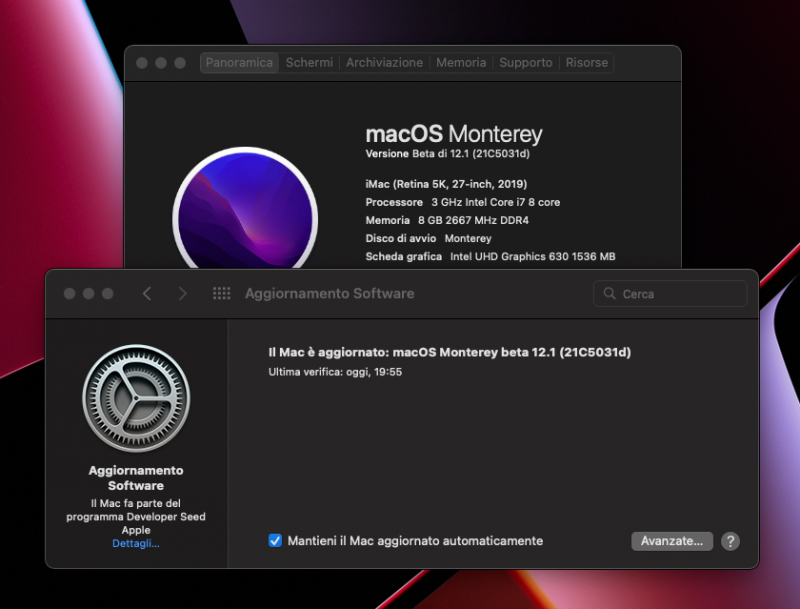The height and width of the screenshot is (609, 800).
Task: Open the Avanzate… options
Action: click(x=671, y=541)
